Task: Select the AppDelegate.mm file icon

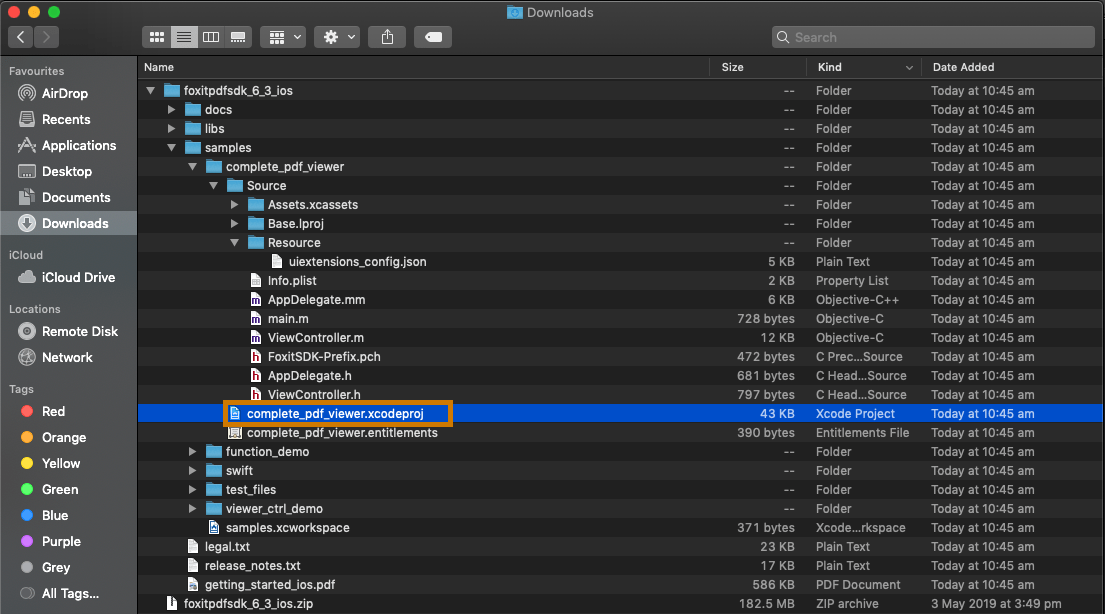Action: pos(256,300)
